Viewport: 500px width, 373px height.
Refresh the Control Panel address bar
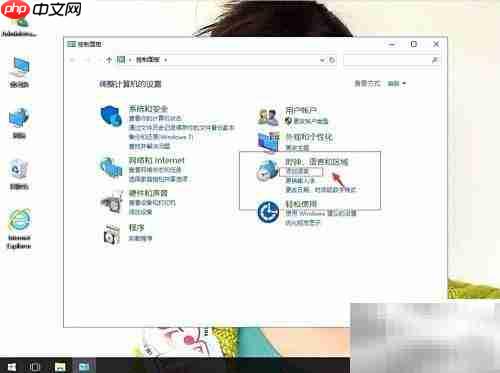[x=332, y=60]
